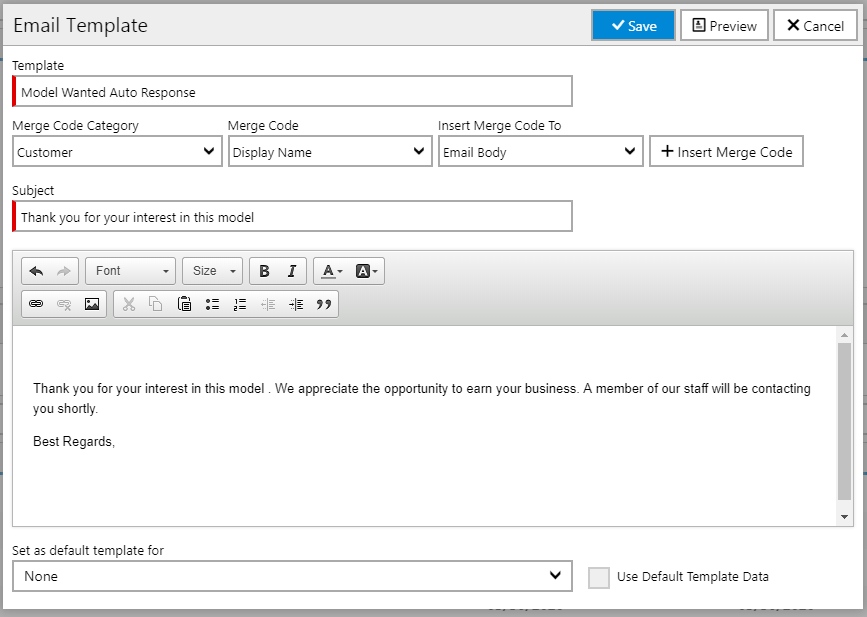867x617 pixels.
Task: Click into the Subject field
Action: tap(293, 216)
